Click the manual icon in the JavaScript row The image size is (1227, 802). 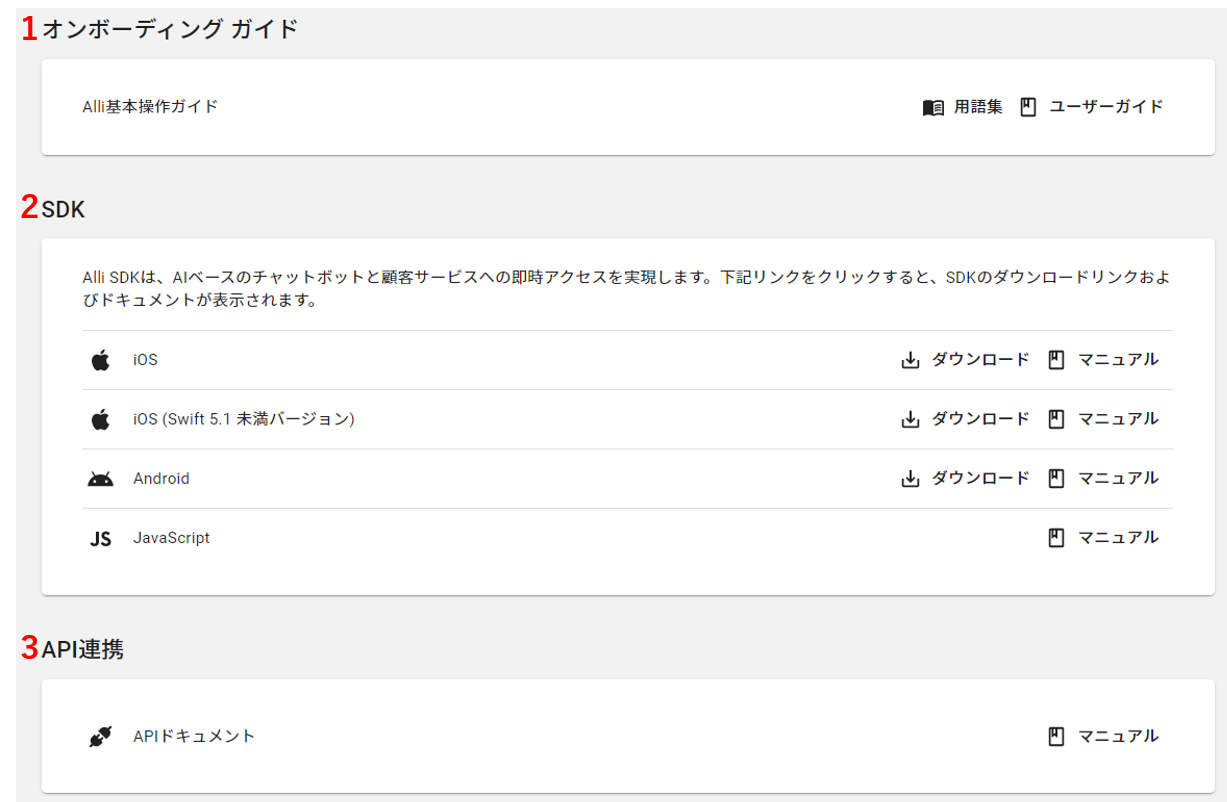pos(1056,538)
